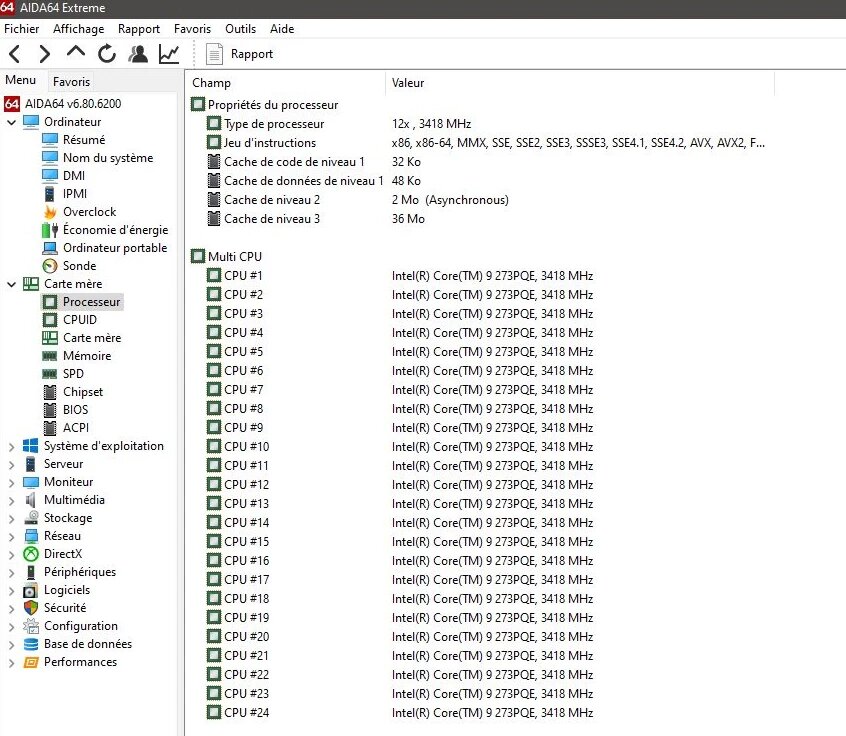Click the Overclock flame icon
846x736 pixels.
coord(50,212)
